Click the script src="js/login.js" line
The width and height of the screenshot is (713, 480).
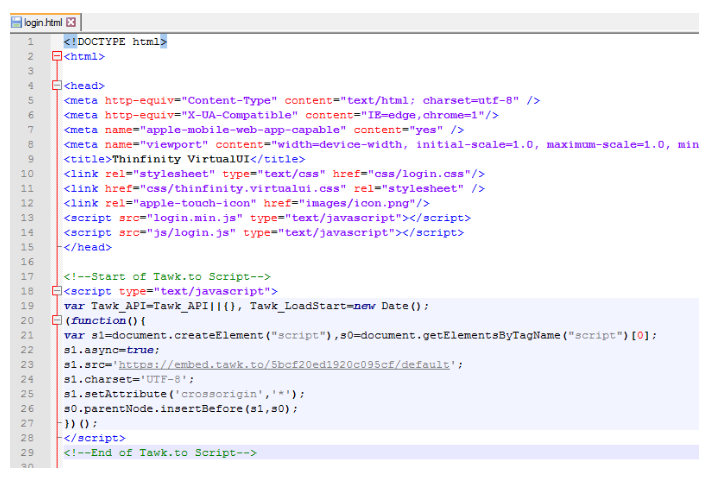[x=264, y=233]
